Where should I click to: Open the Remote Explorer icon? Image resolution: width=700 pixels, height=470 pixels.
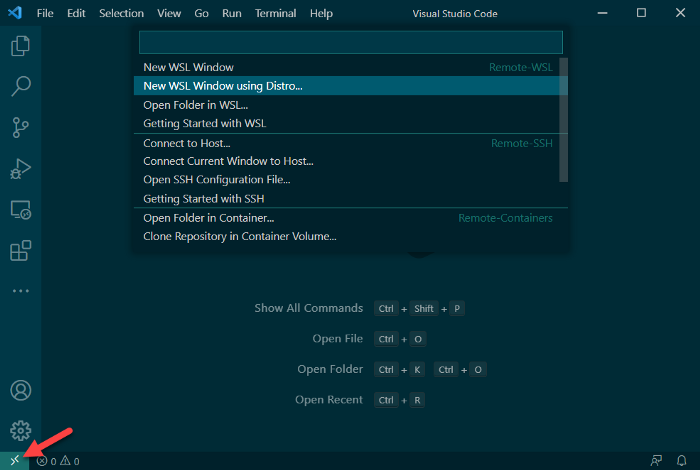[x=20, y=210]
